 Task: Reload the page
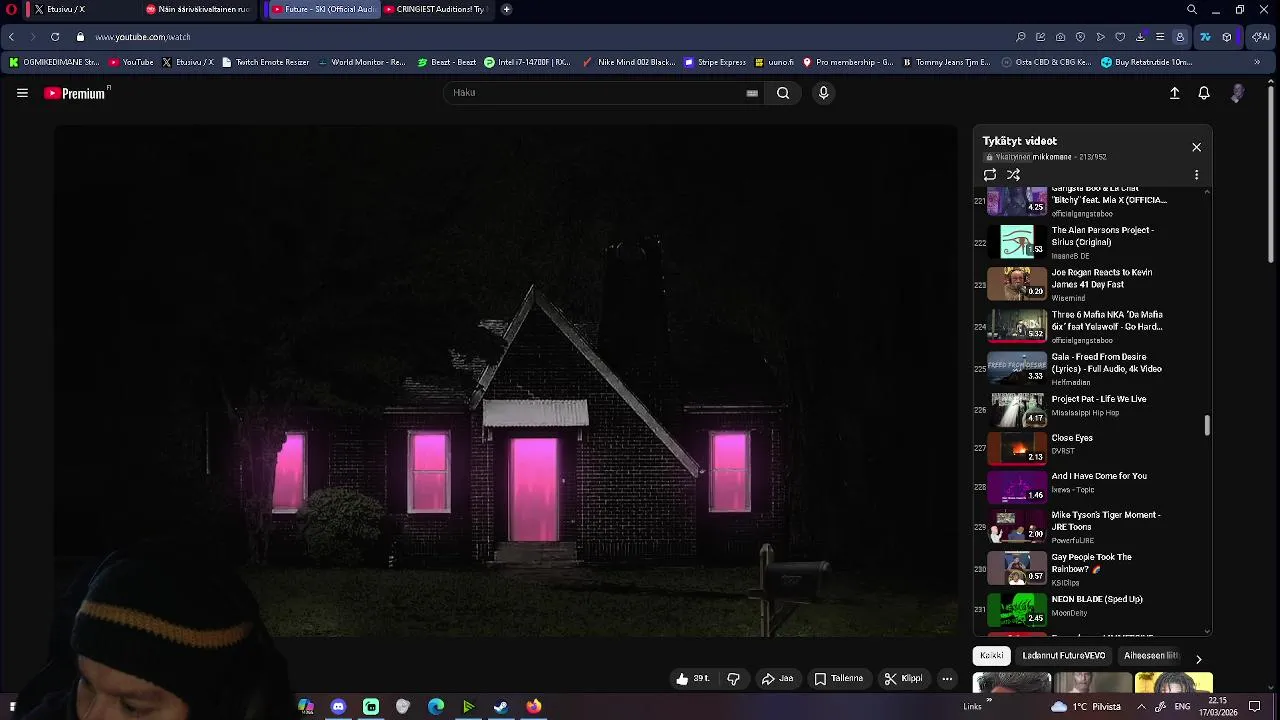(x=55, y=37)
